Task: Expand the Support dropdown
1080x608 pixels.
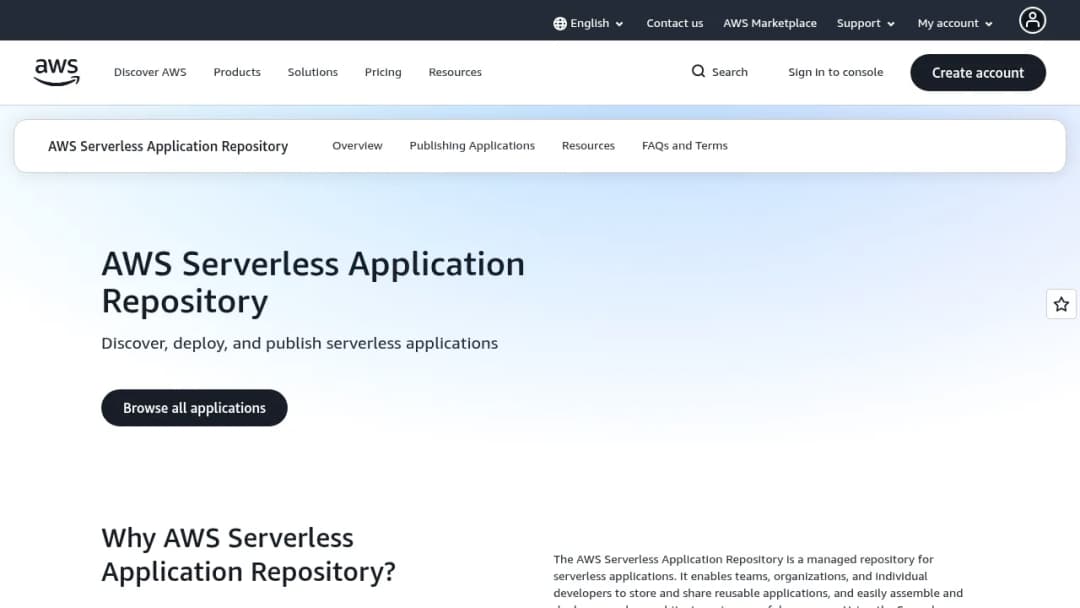Action: [x=866, y=23]
